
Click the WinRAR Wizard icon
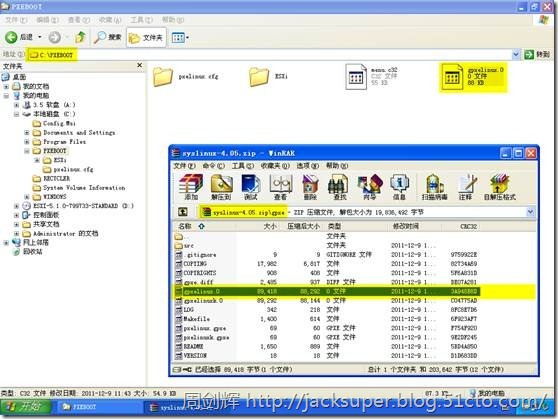pyautogui.click(x=369, y=187)
